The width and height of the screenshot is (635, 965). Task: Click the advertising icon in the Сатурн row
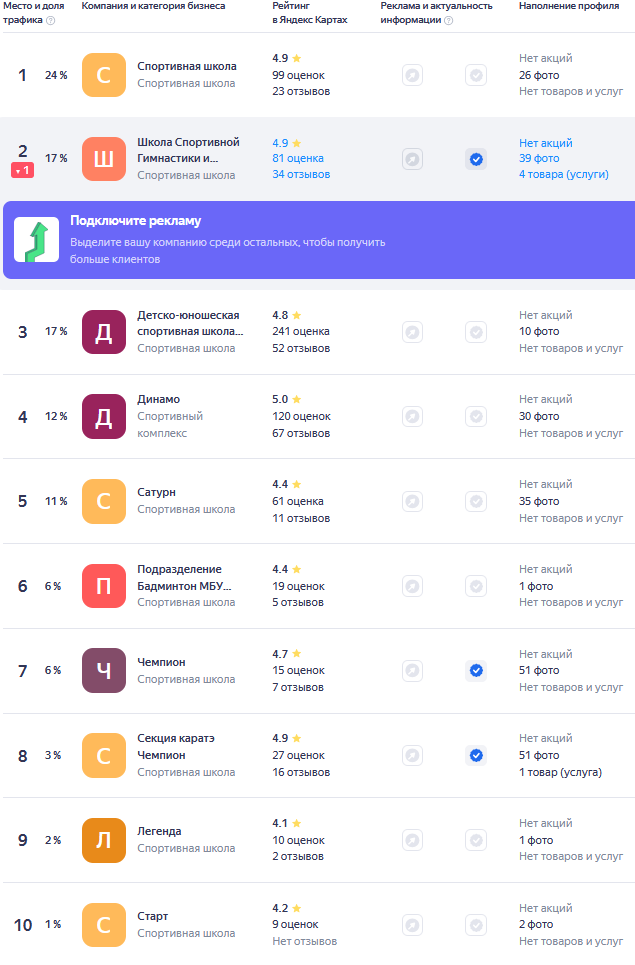(412, 502)
